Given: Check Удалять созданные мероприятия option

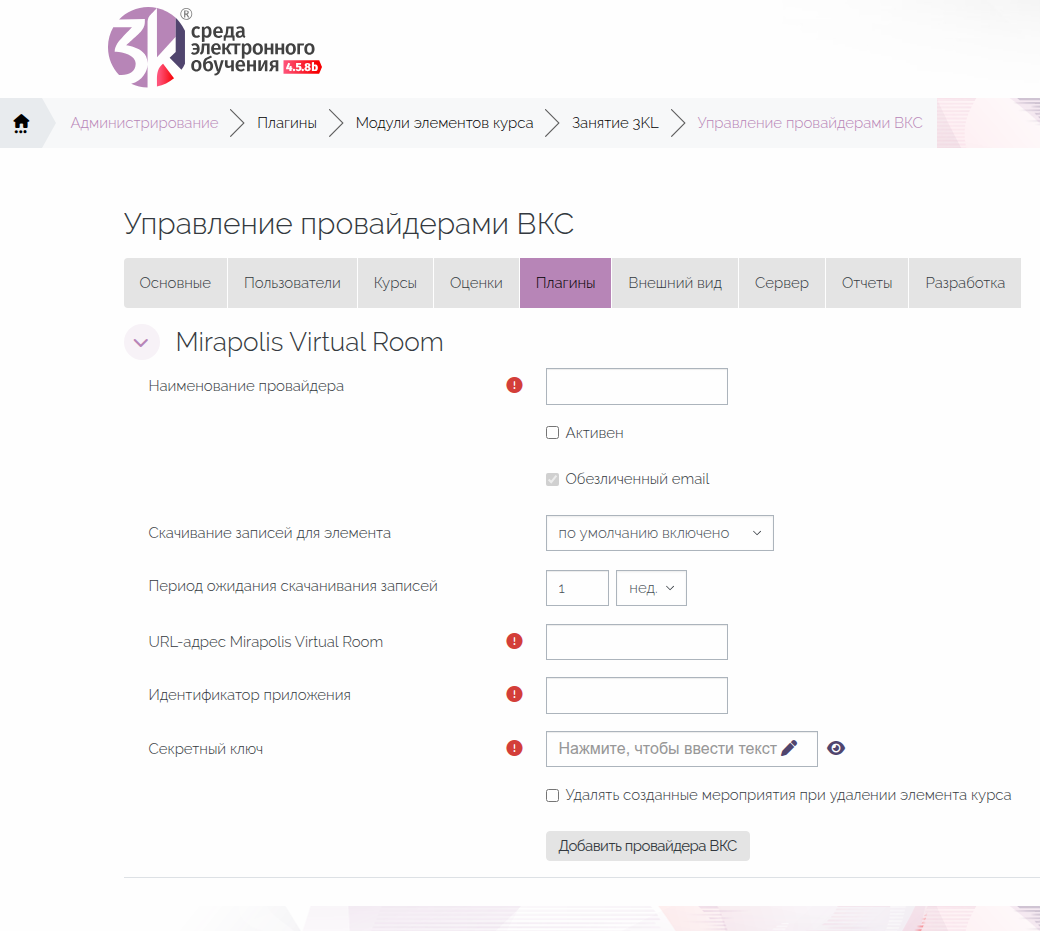Looking at the screenshot, I should pos(553,796).
